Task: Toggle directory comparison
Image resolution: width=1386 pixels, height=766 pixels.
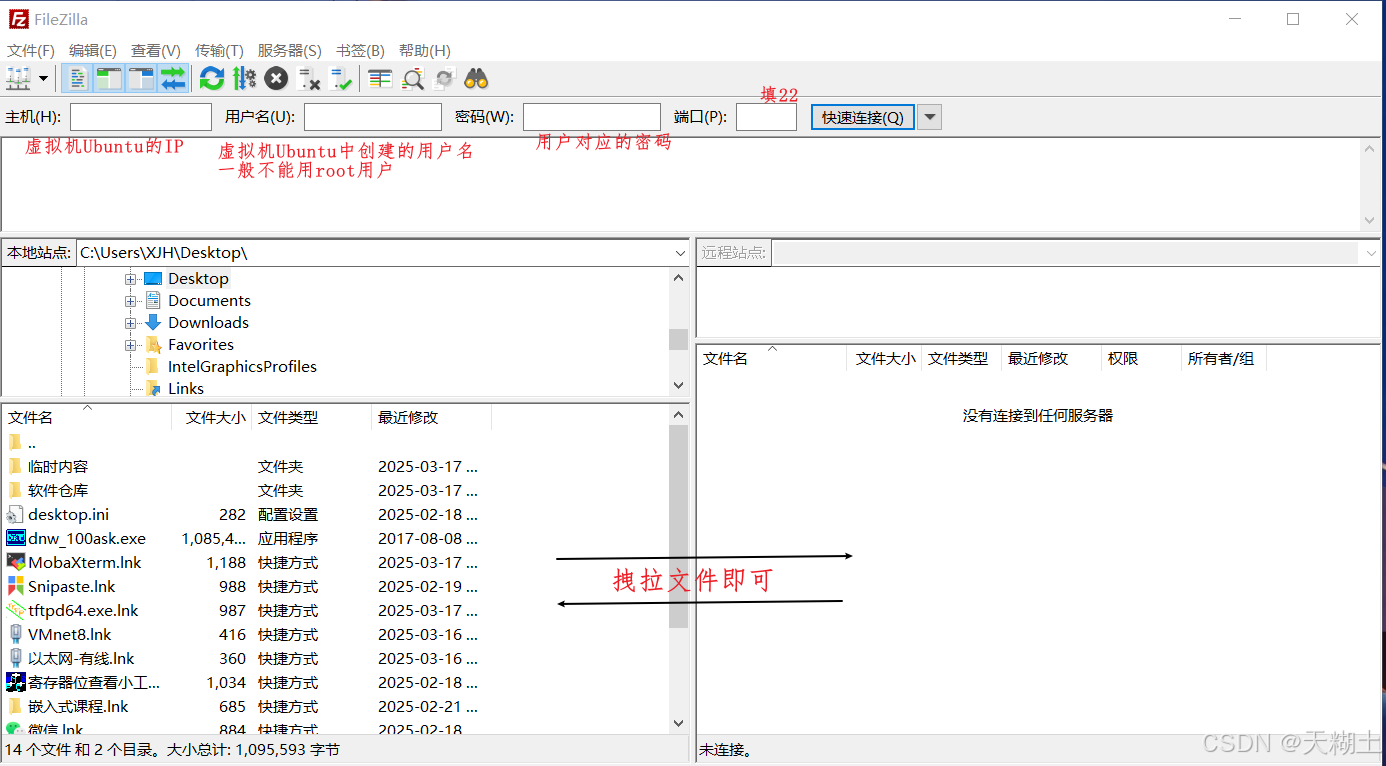Action: 413,78
